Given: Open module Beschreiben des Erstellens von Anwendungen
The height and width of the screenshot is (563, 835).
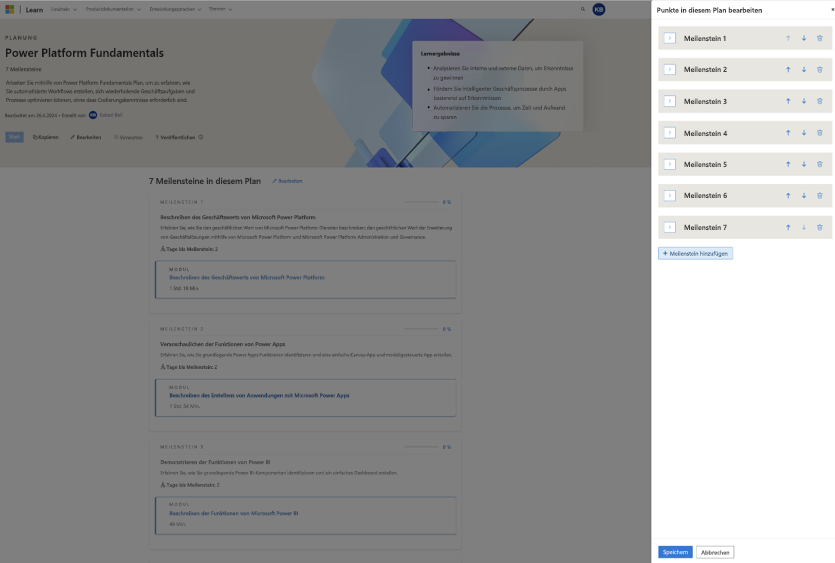Looking at the screenshot, I should pyautogui.click(x=259, y=395).
